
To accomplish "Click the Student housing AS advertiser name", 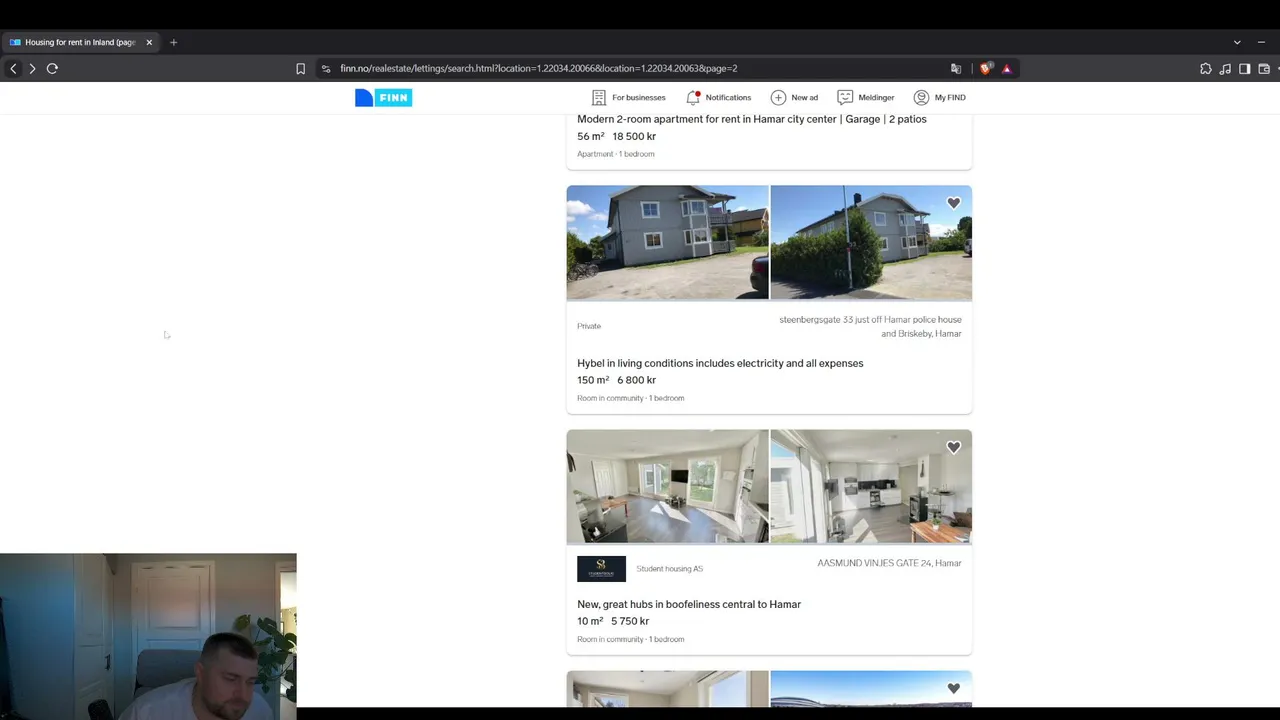I will click(669, 569).
